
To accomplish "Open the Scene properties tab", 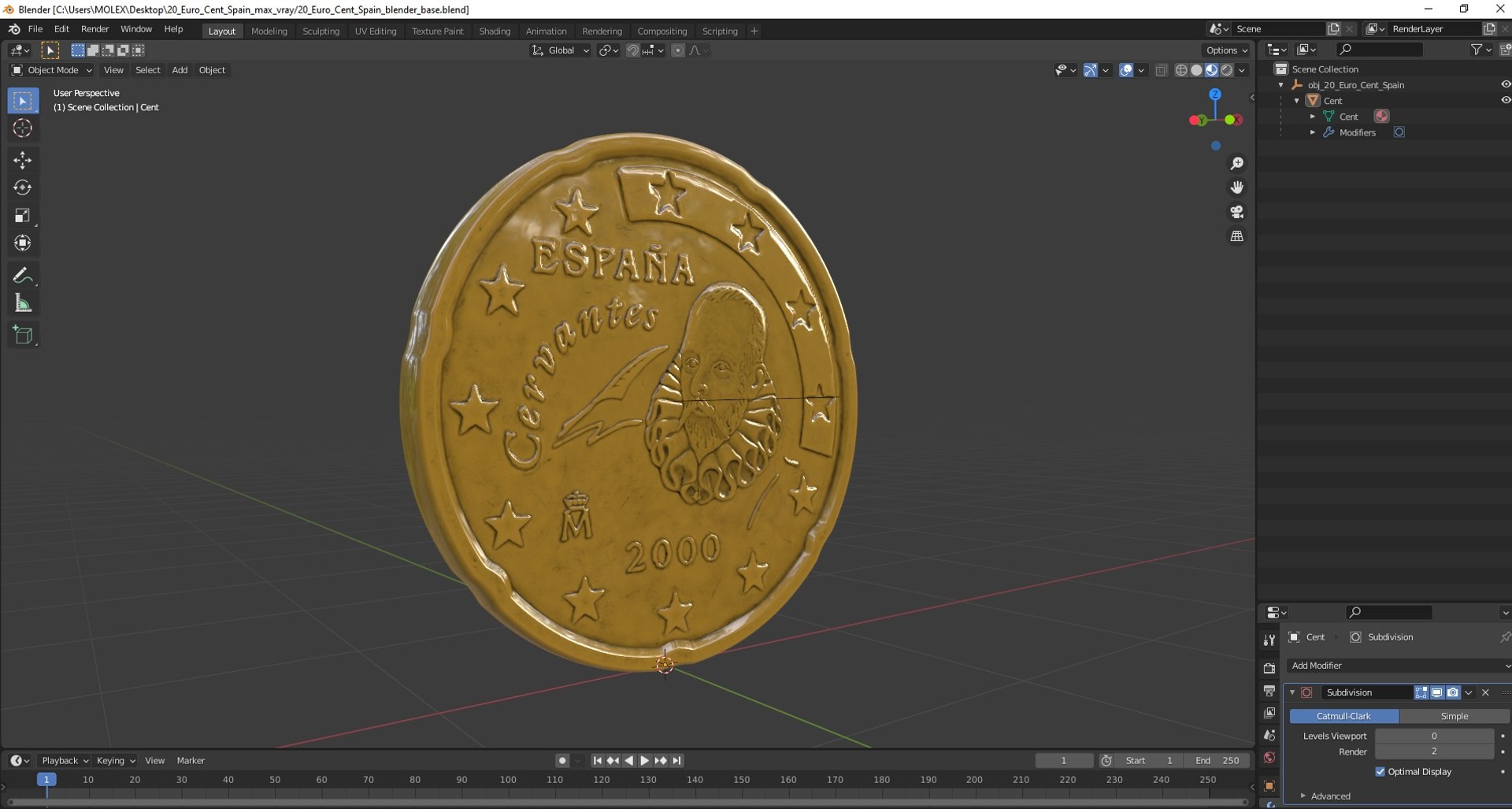I will tap(1269, 735).
